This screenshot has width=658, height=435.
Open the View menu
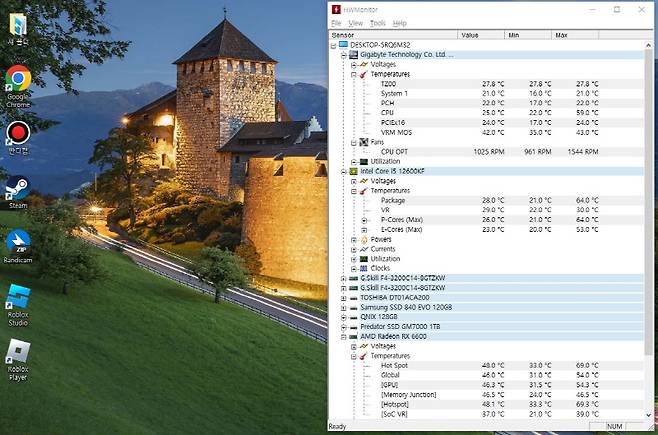click(355, 23)
